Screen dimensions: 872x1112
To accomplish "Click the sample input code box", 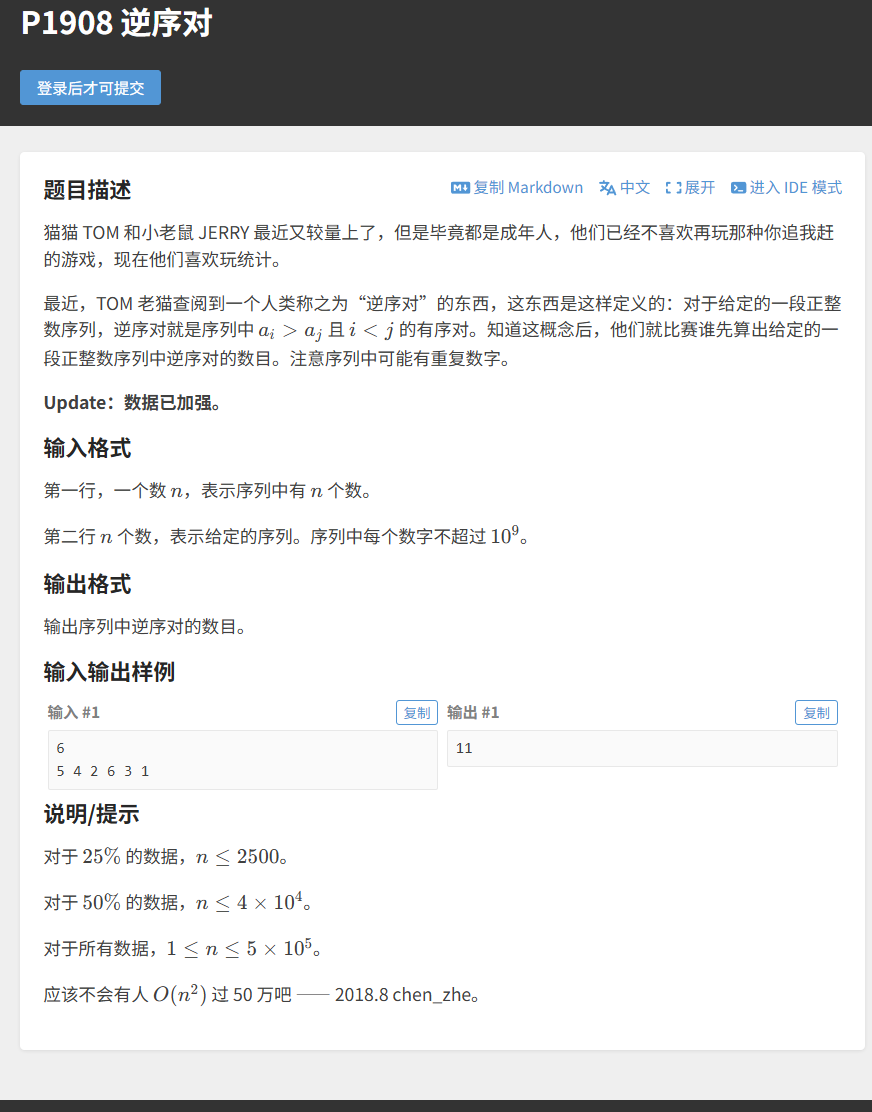I will (x=243, y=760).
